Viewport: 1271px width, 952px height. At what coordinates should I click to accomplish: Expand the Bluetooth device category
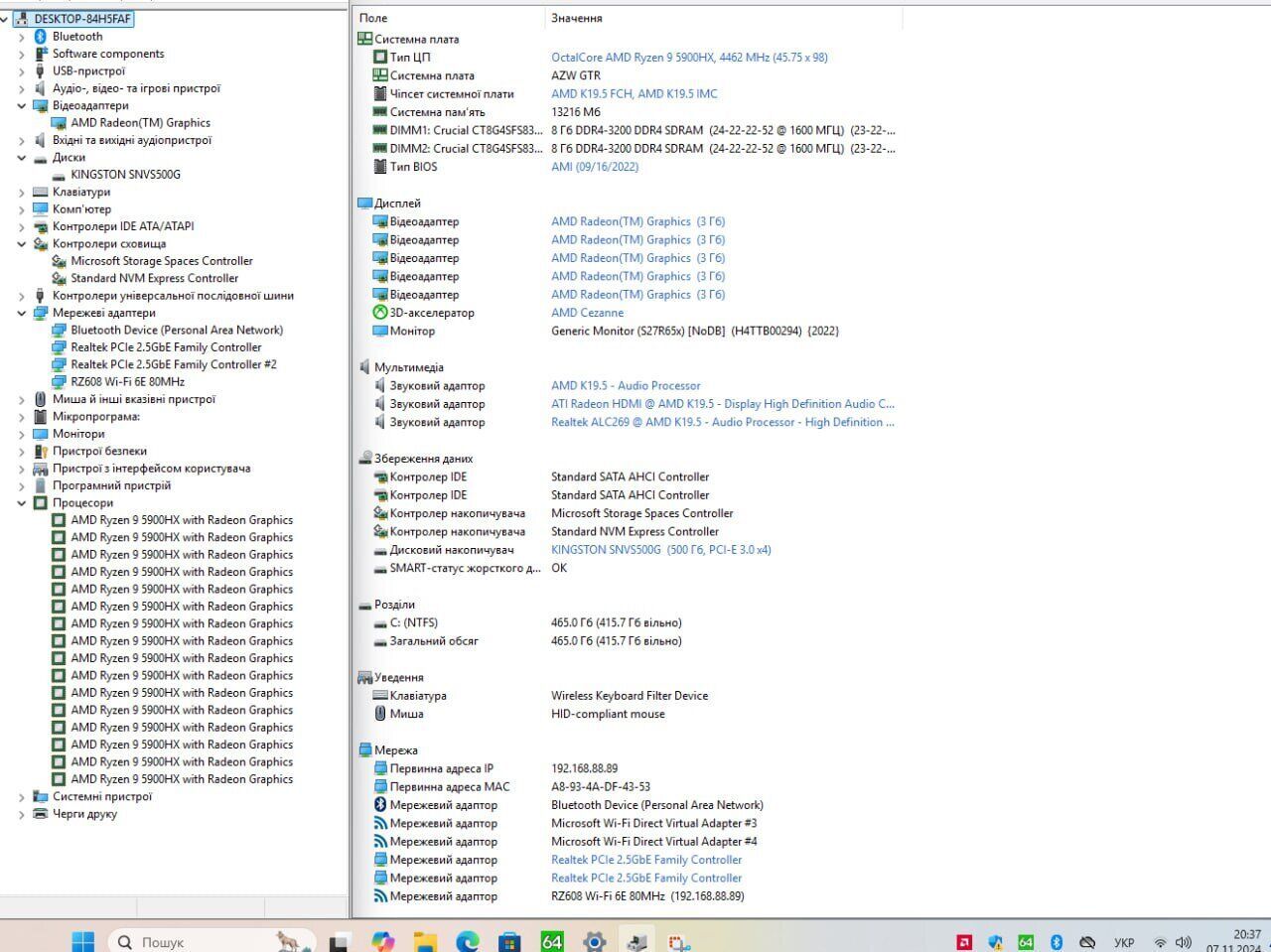[22, 37]
